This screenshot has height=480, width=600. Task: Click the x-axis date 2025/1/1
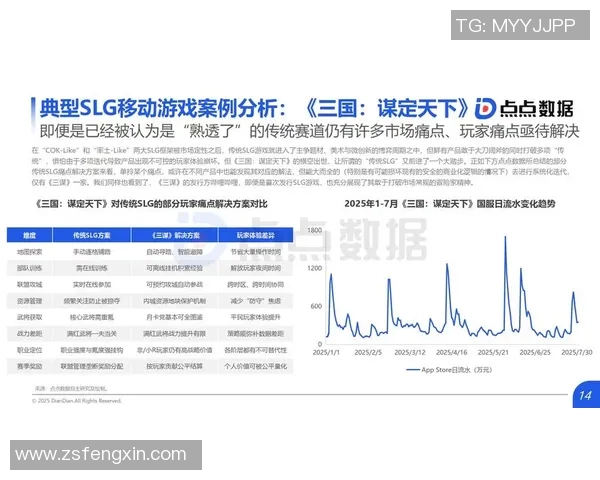point(326,352)
